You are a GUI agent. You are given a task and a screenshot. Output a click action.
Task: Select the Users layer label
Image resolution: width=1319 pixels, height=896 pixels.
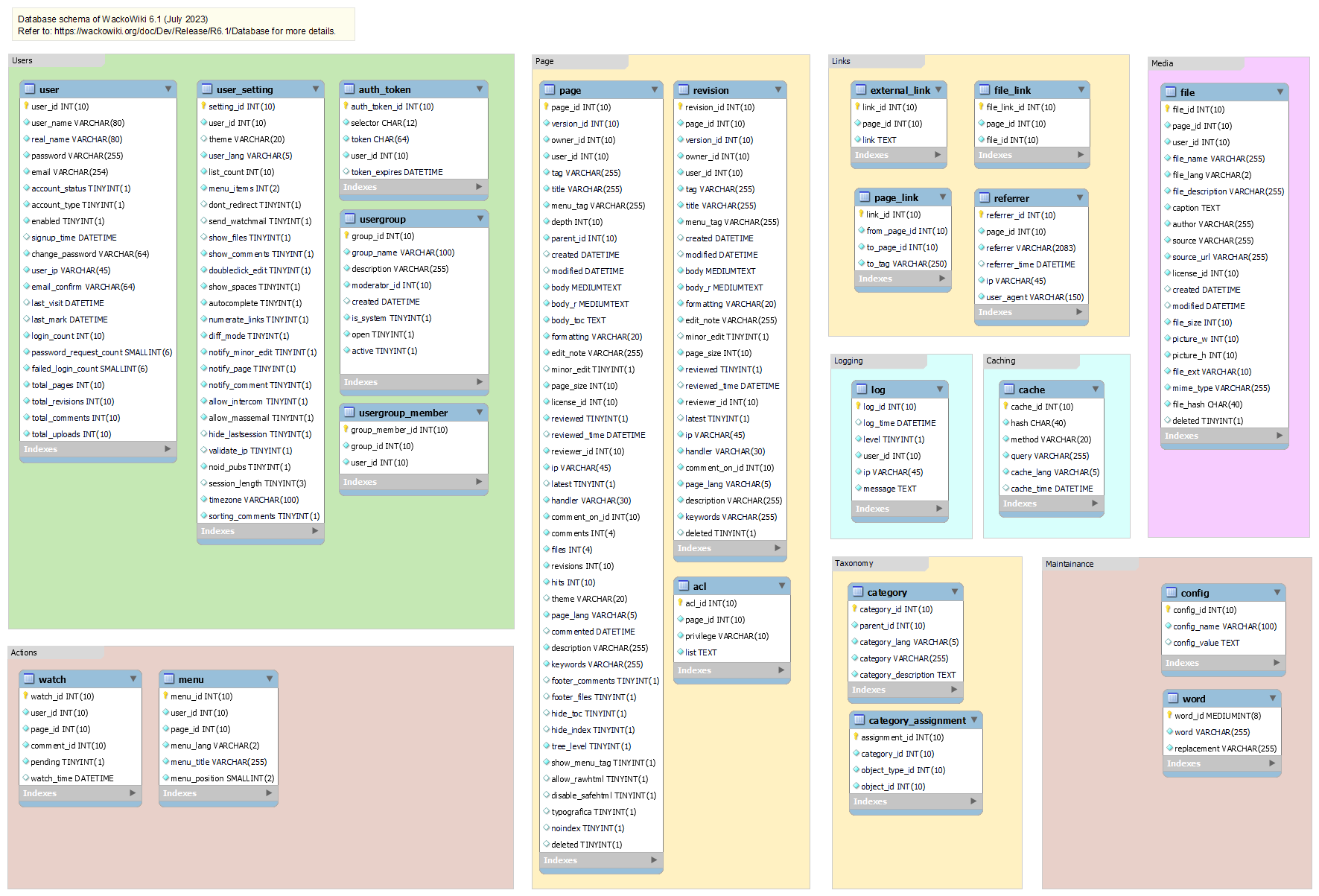point(22,61)
